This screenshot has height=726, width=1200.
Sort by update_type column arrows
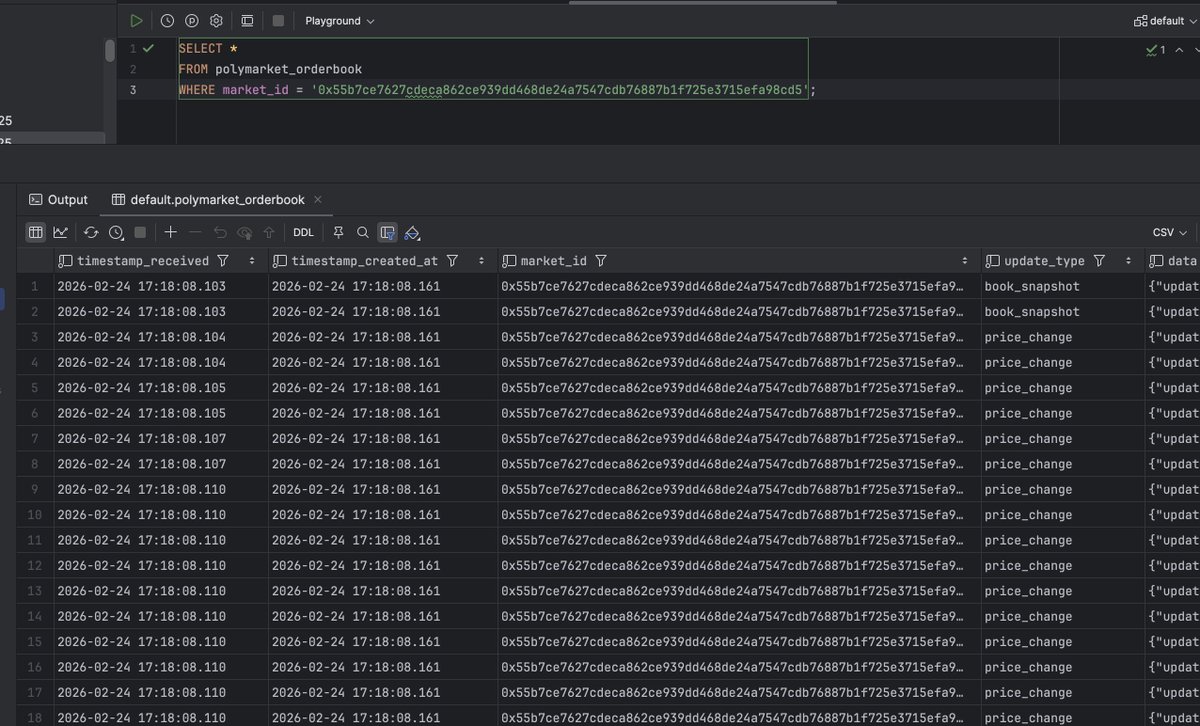[1127, 261]
